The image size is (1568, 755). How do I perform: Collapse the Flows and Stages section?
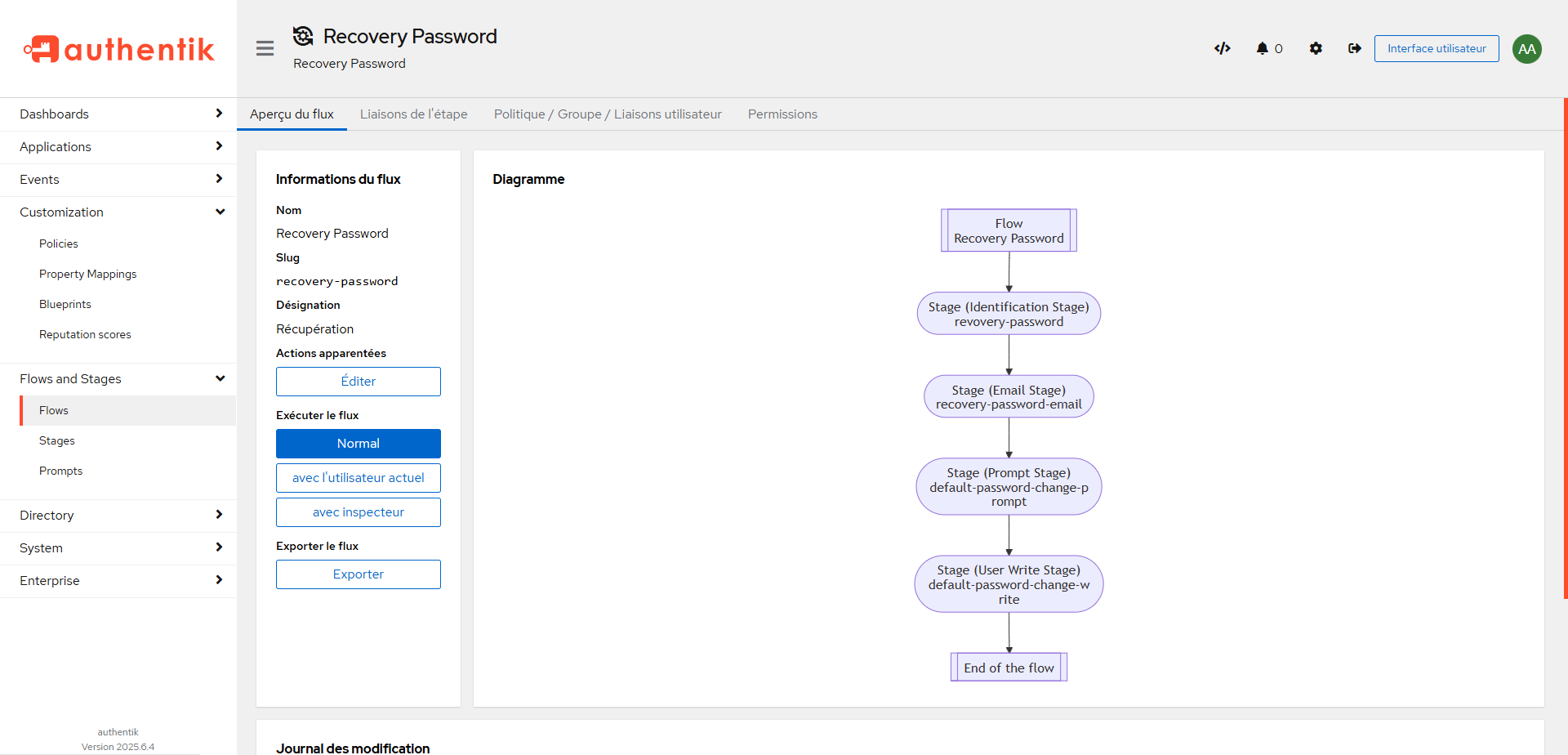click(118, 379)
